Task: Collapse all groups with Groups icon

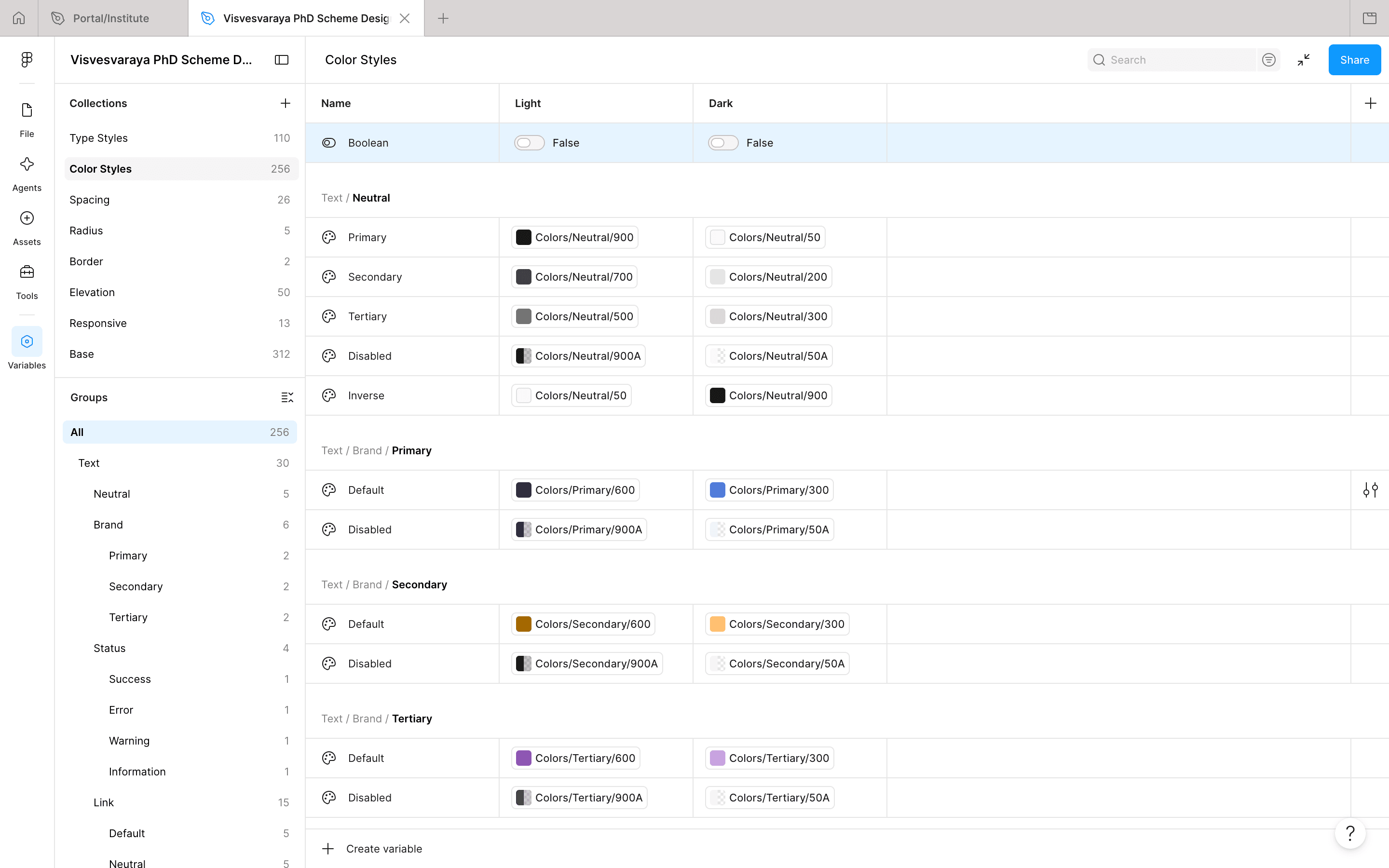Action: click(x=287, y=397)
